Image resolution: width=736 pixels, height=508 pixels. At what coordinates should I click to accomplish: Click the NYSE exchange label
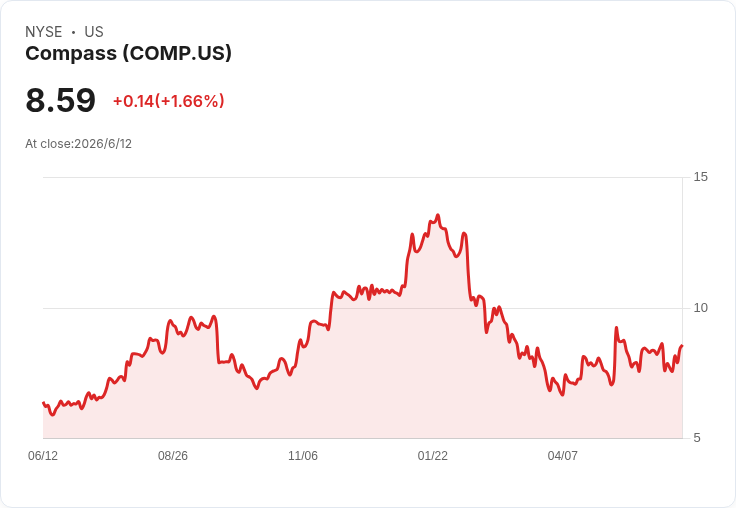click(x=44, y=32)
